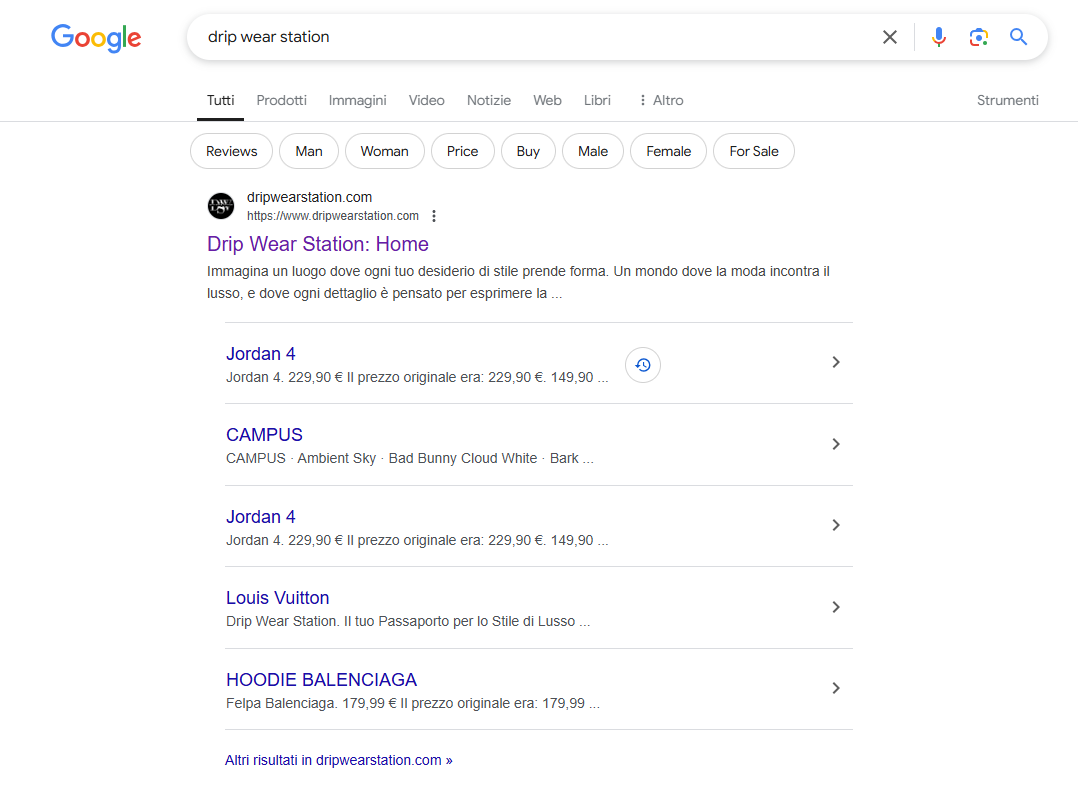Expand the Jordan 4 sitelink chevron above Louis Vuitton
Image resolution: width=1078 pixels, height=796 pixels.
tap(836, 525)
